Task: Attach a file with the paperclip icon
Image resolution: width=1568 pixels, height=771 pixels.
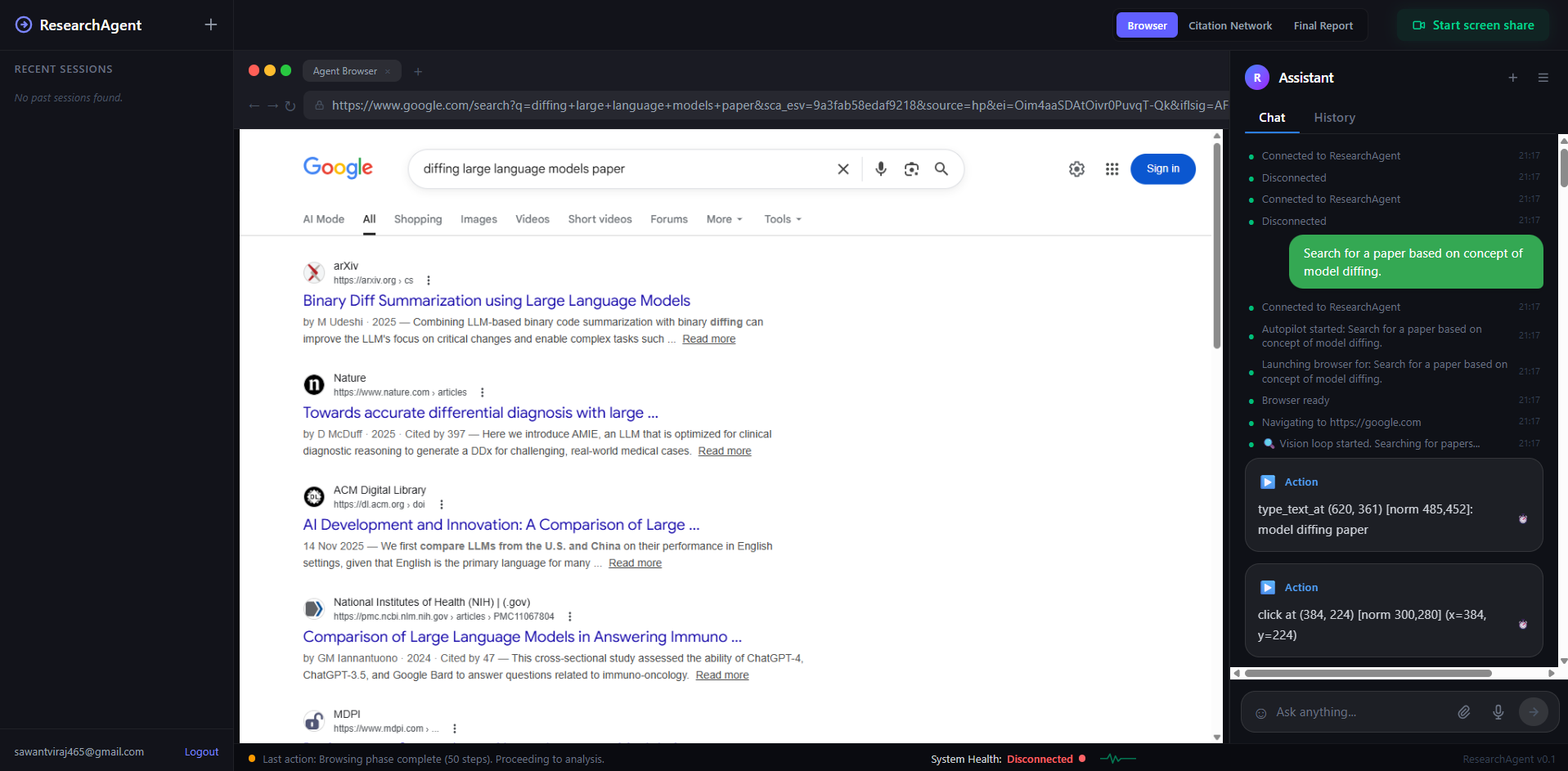Action: [1464, 712]
